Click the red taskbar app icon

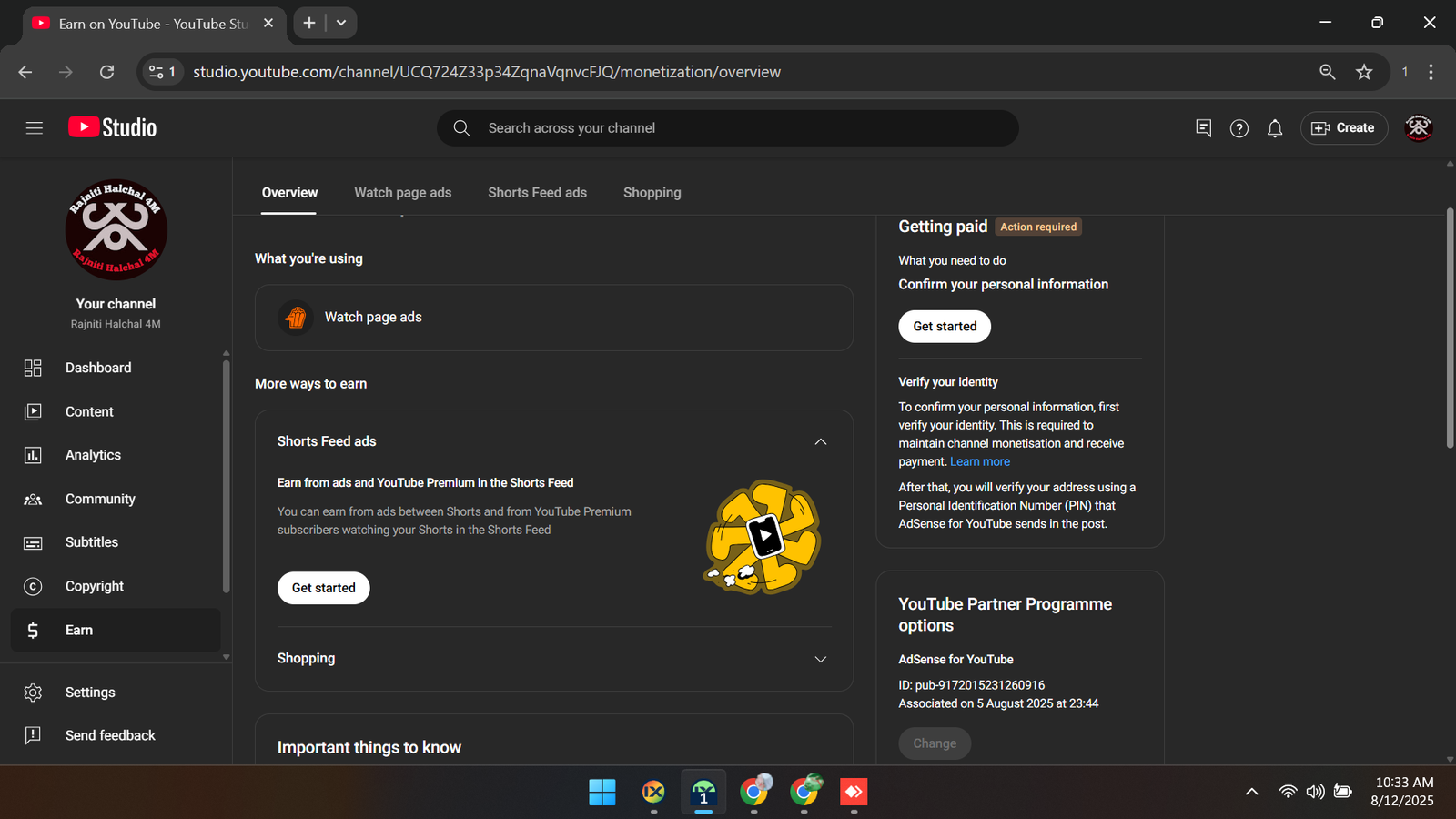854,793
